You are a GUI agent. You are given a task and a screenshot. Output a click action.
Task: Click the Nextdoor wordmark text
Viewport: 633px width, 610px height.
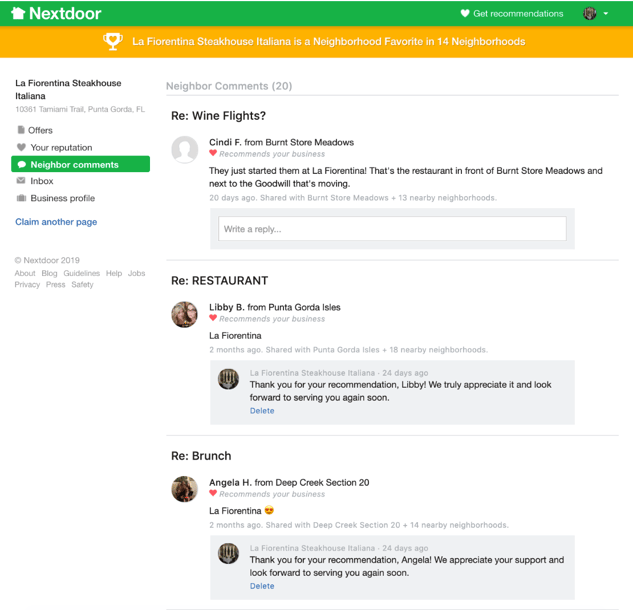point(65,13)
